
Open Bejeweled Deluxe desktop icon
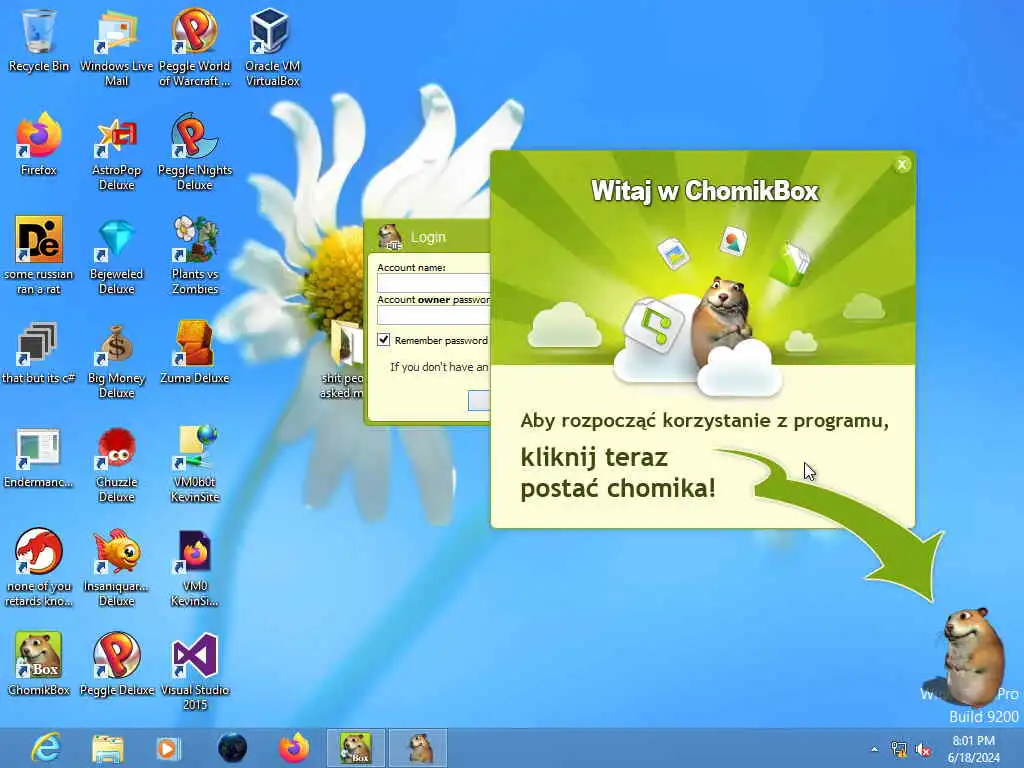coord(116,256)
